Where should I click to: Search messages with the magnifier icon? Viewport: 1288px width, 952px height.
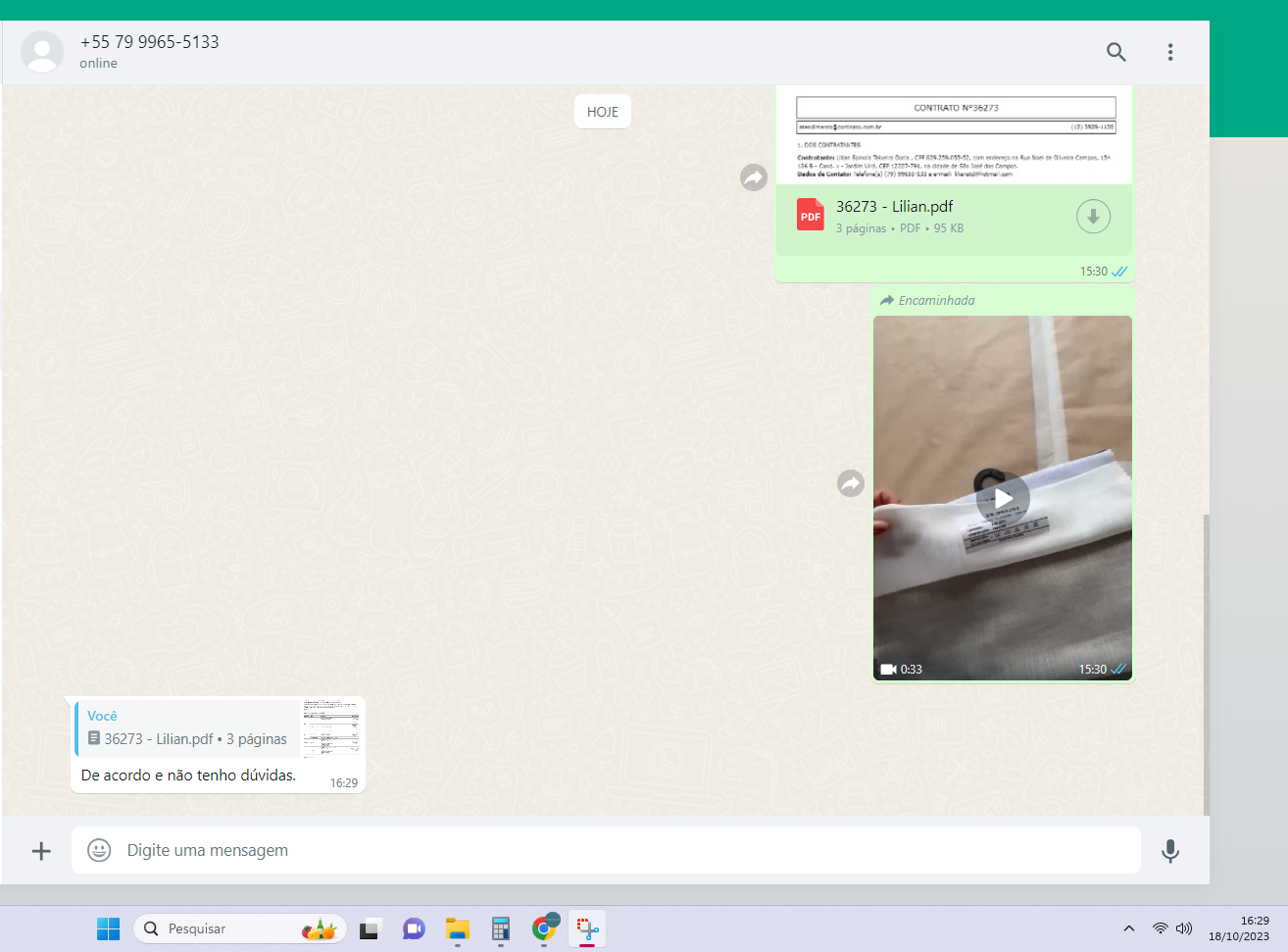click(x=1116, y=52)
